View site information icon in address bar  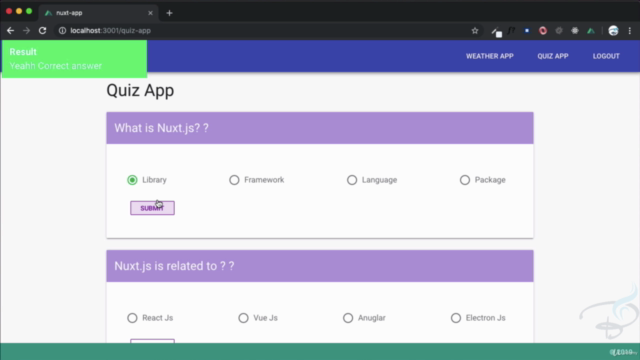pyautogui.click(x=62, y=31)
